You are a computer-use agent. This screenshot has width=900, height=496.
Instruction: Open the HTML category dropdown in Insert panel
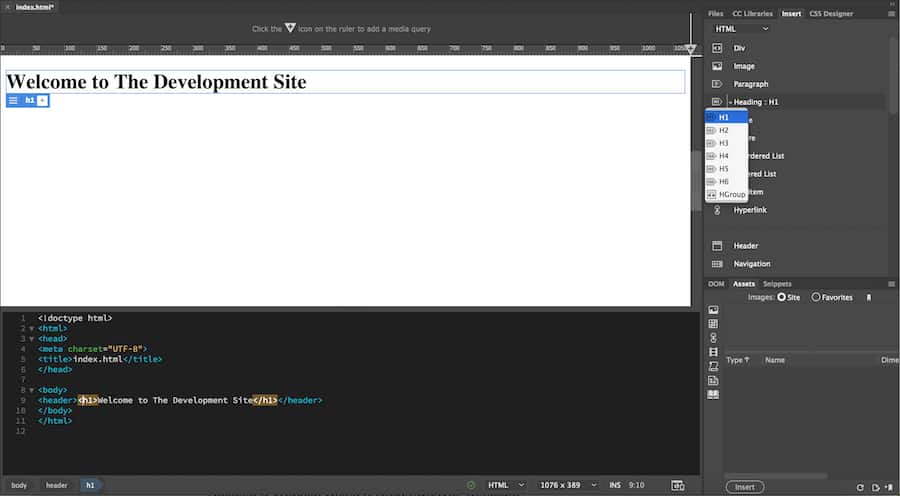741,29
